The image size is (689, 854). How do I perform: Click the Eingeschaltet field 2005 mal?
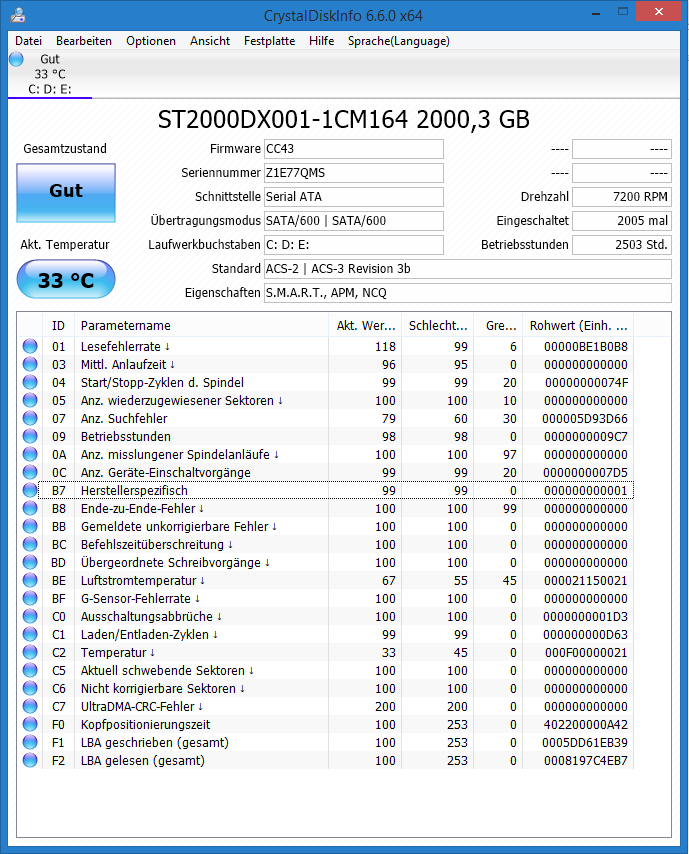(x=622, y=221)
